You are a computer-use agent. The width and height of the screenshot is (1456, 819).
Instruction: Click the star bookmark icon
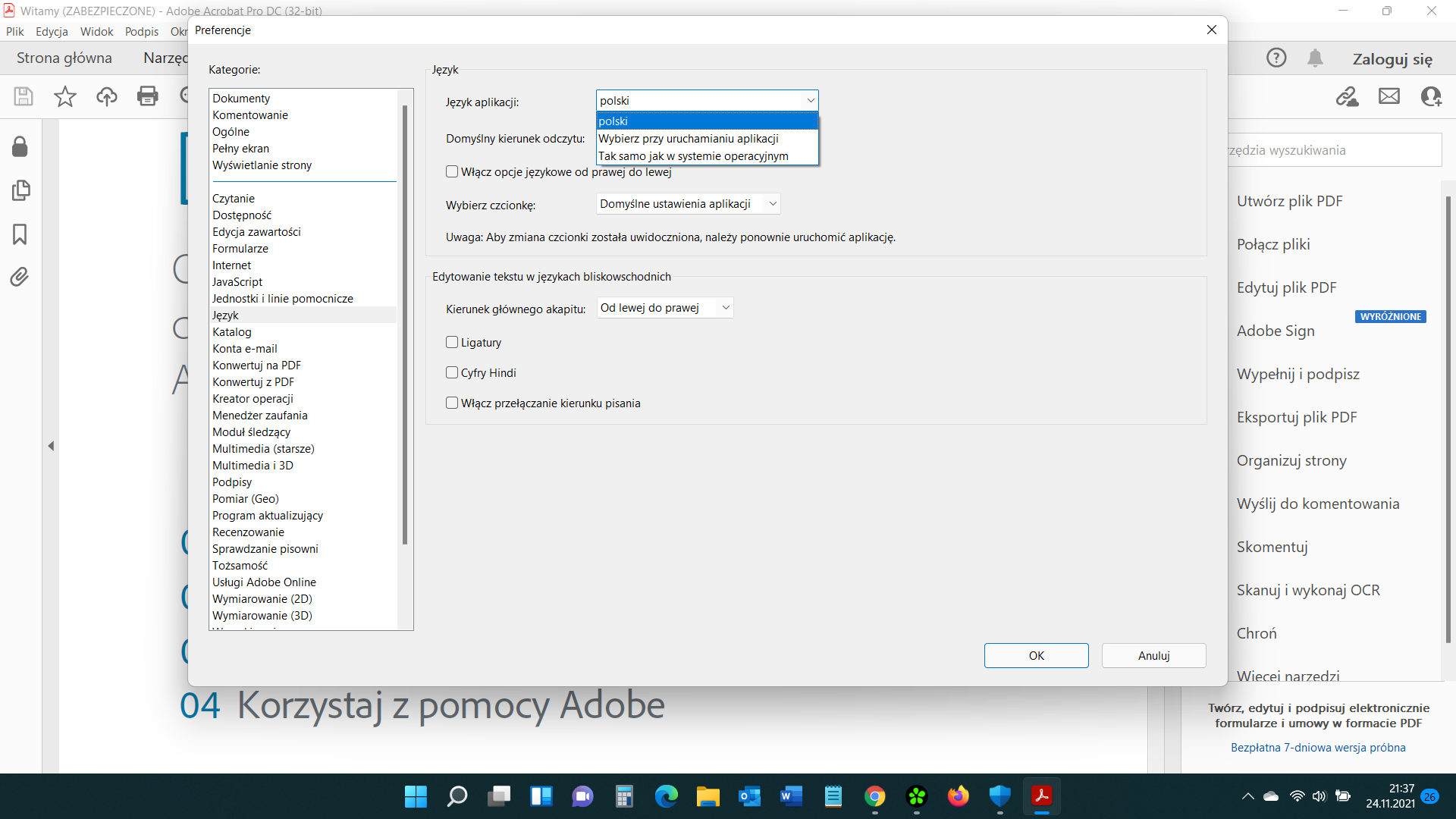[x=65, y=96]
